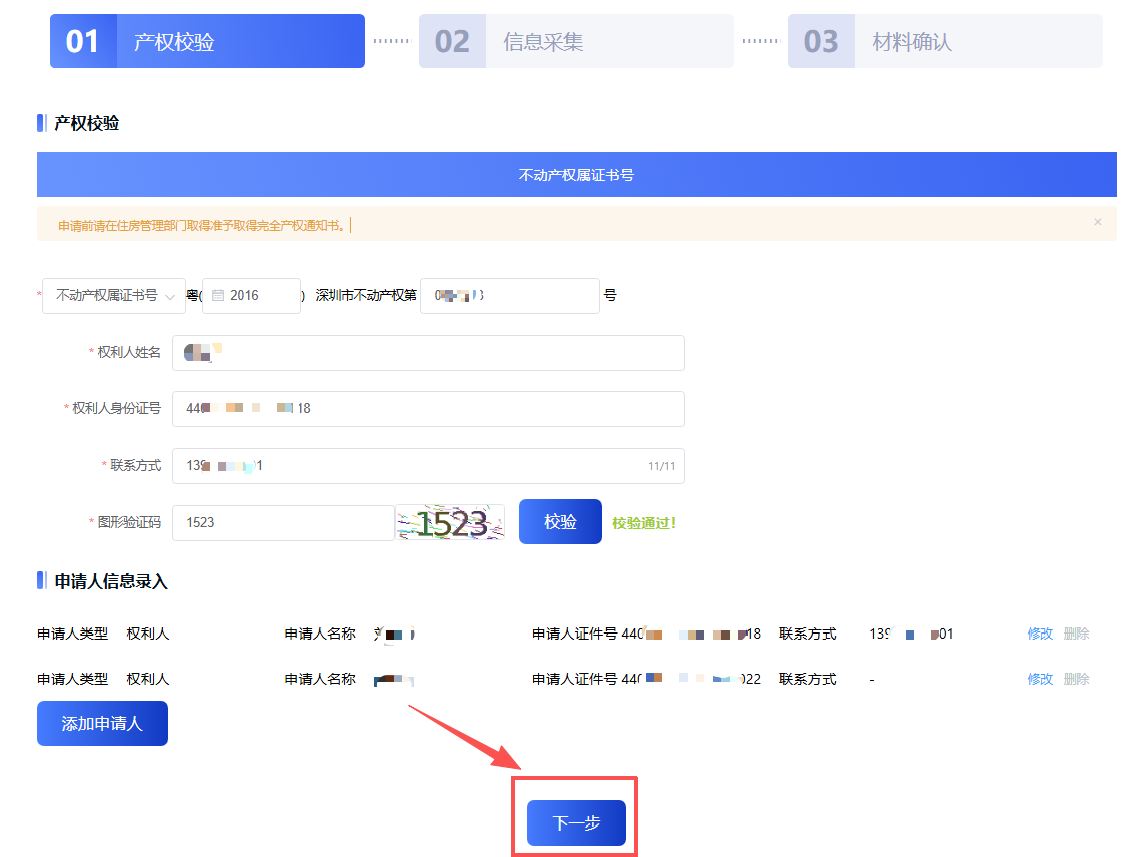The image size is (1132, 857).
Task: Click the 图形验证码 text input
Action: (x=283, y=523)
